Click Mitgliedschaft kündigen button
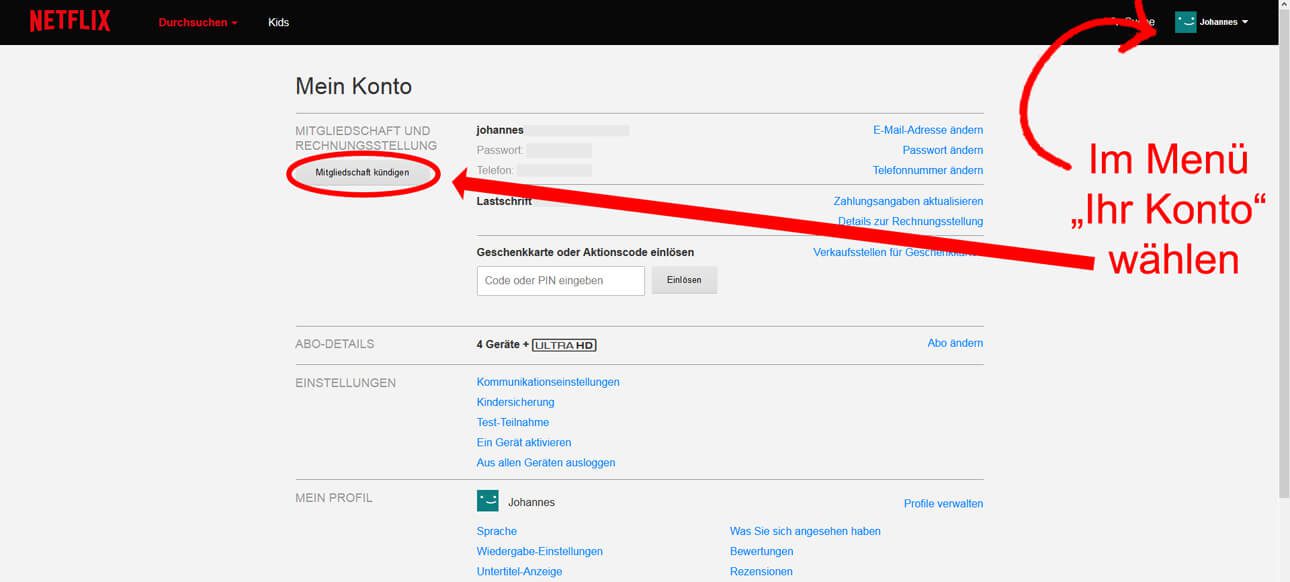1290x582 pixels. [362, 172]
